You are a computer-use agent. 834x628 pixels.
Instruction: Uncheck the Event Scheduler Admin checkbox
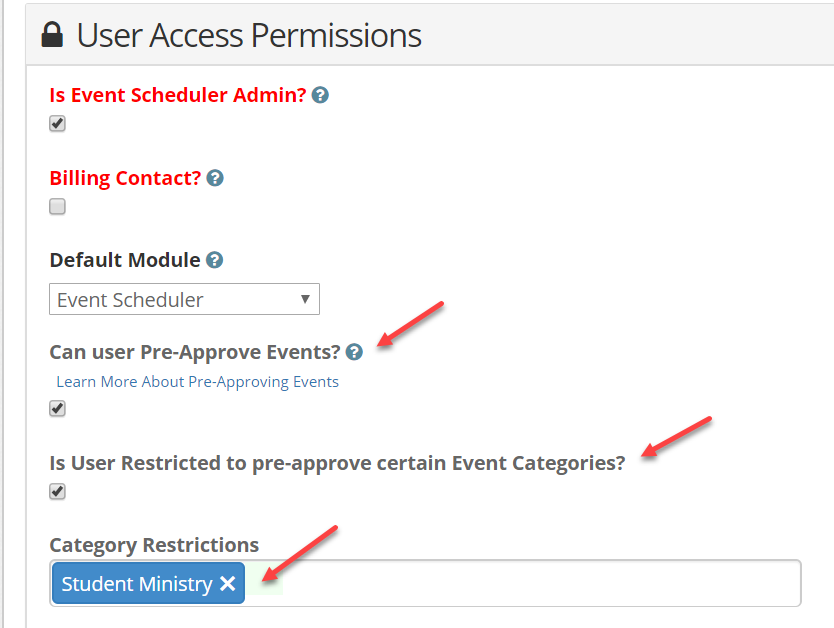pos(57,123)
